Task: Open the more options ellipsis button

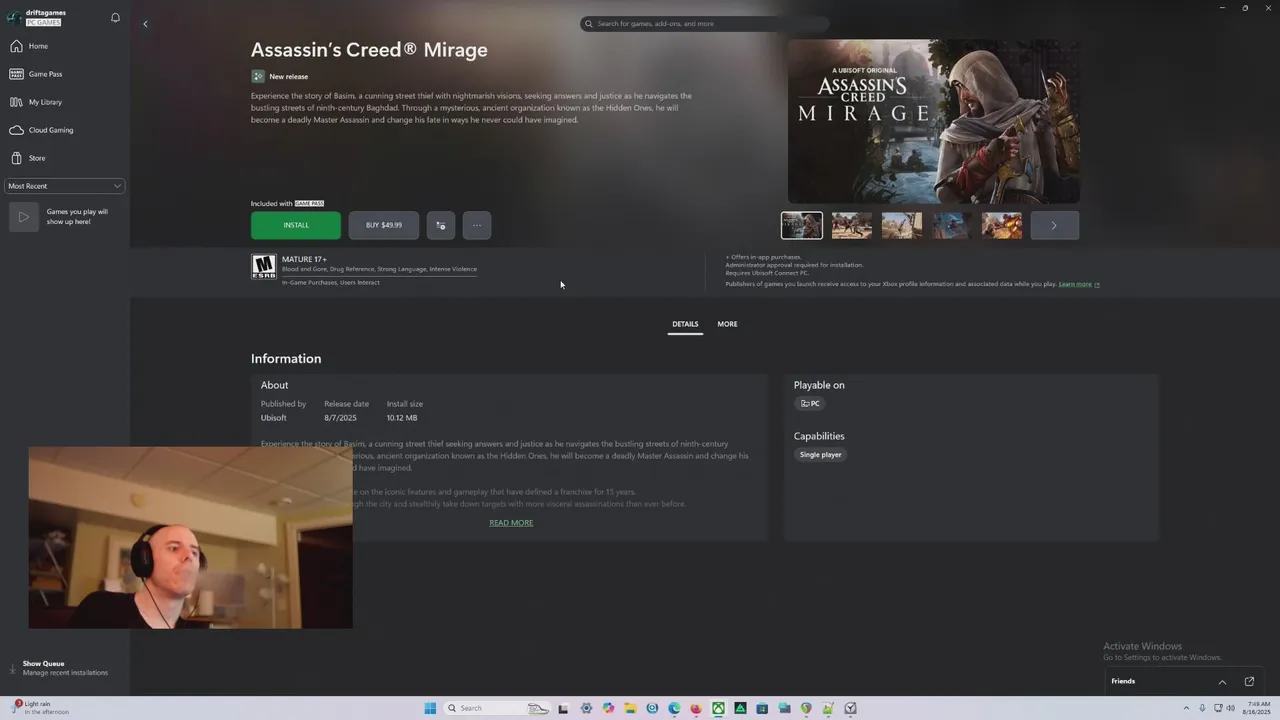Action: (477, 225)
